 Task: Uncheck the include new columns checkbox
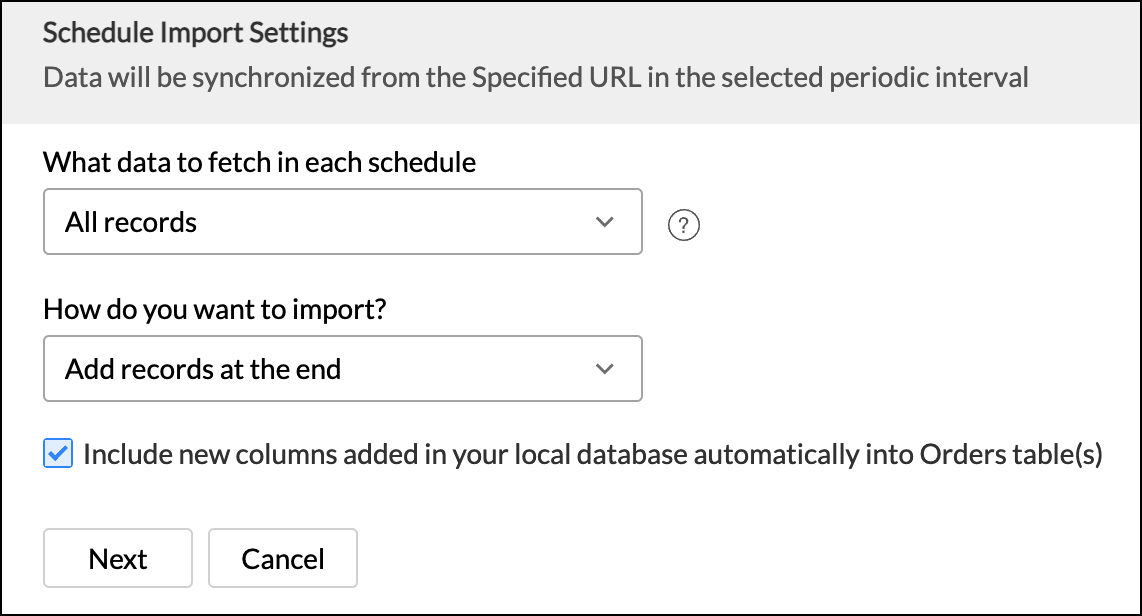click(x=58, y=453)
